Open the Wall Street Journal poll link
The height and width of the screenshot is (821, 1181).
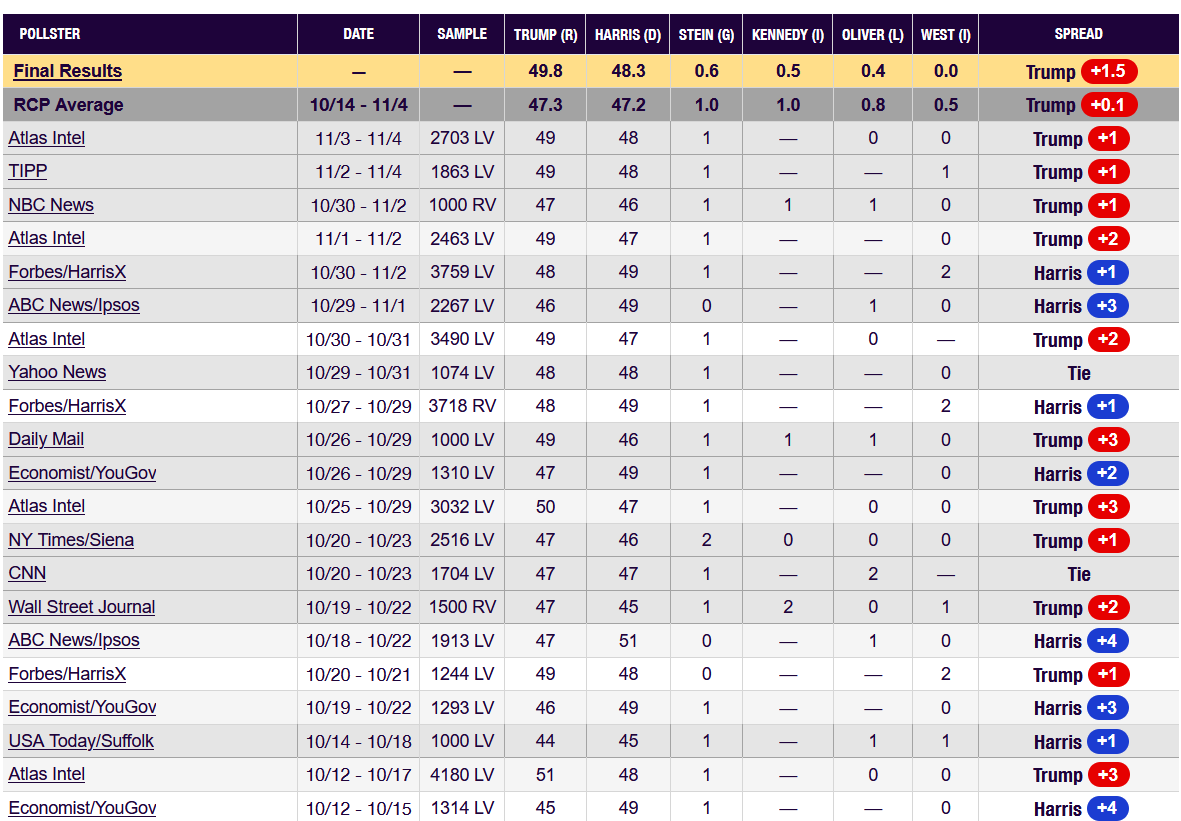(81, 607)
